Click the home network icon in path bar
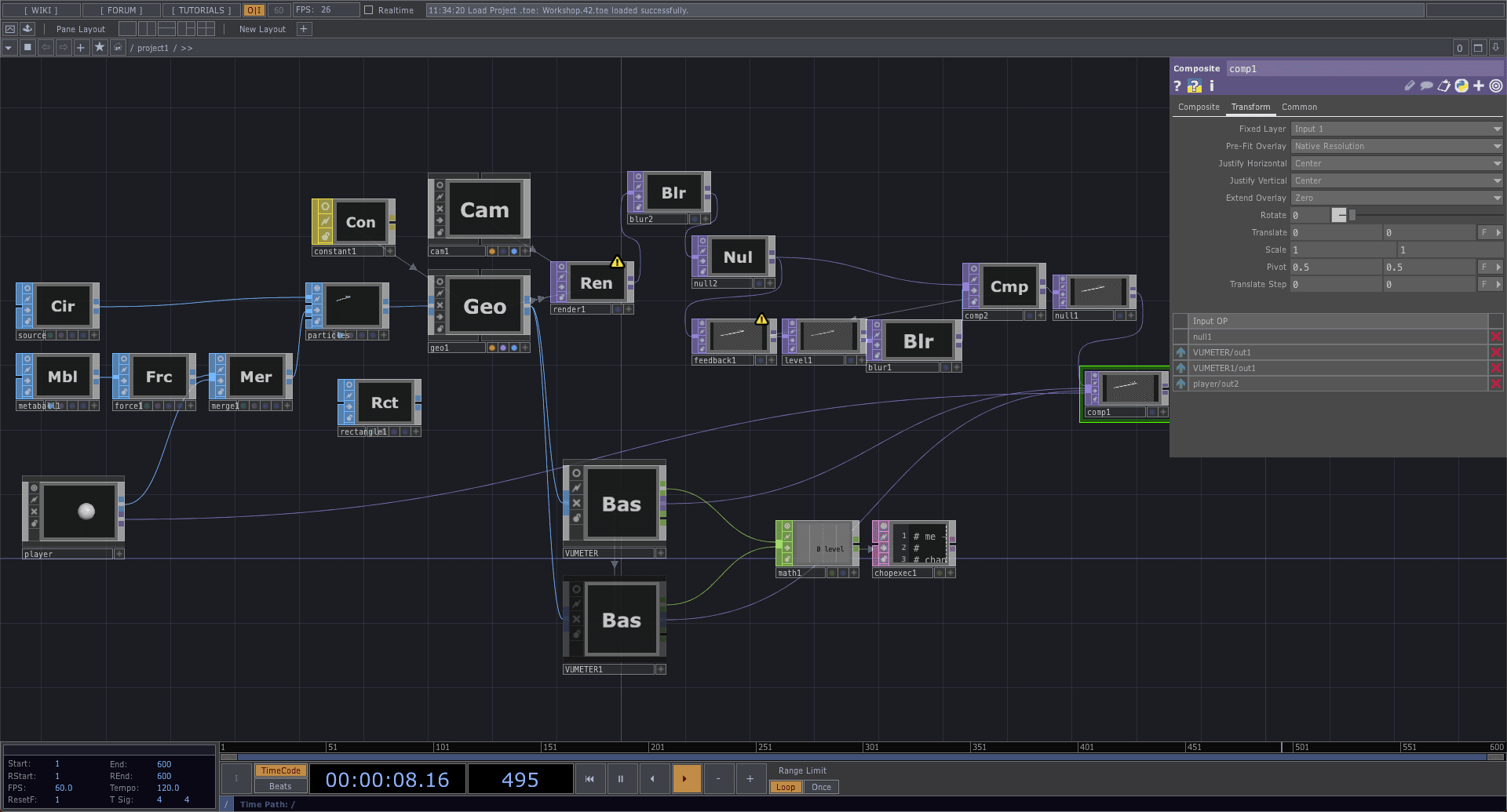The image size is (1507, 812). point(118,48)
